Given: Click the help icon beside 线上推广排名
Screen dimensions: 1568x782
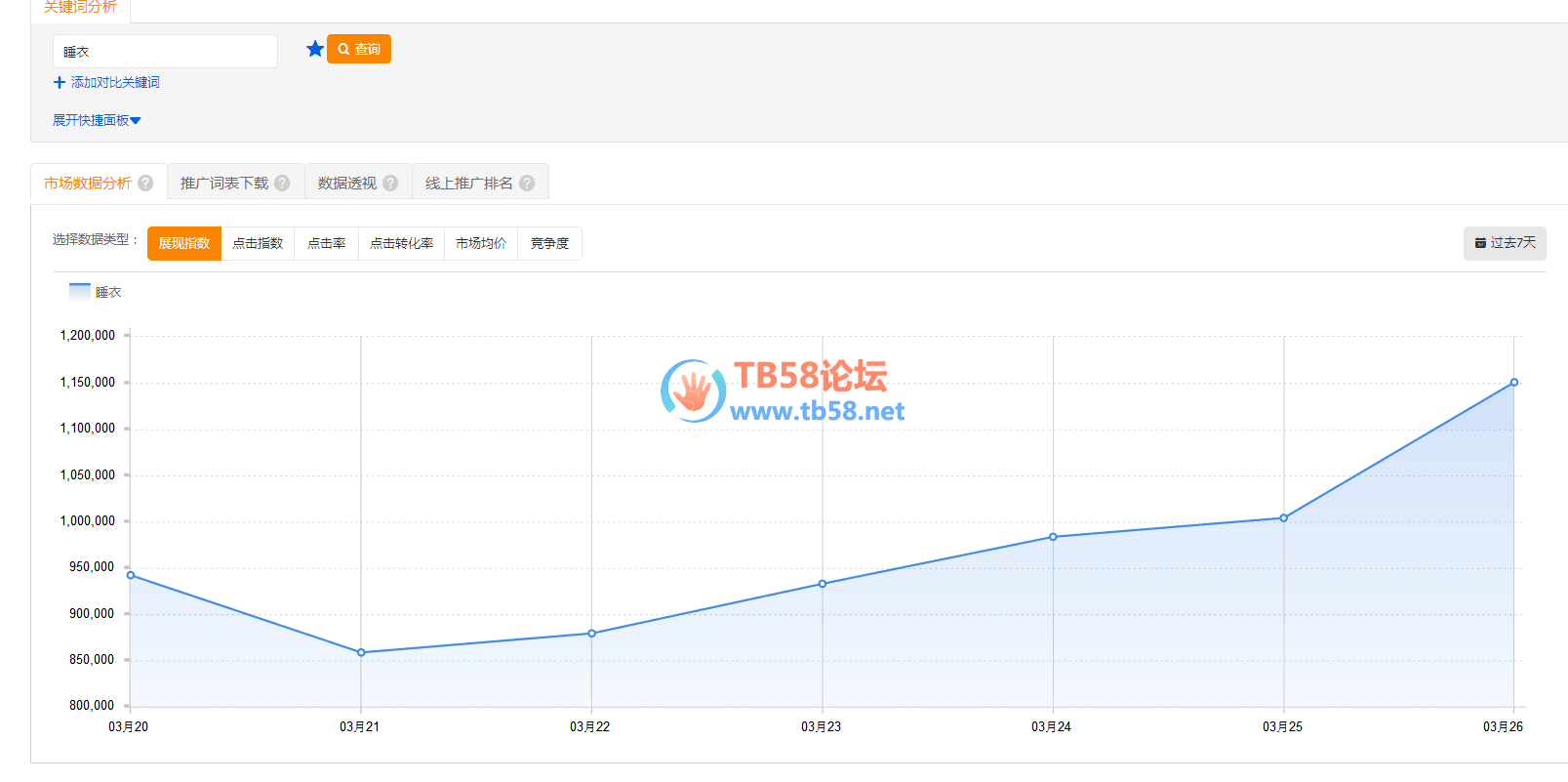Looking at the screenshot, I should (527, 183).
